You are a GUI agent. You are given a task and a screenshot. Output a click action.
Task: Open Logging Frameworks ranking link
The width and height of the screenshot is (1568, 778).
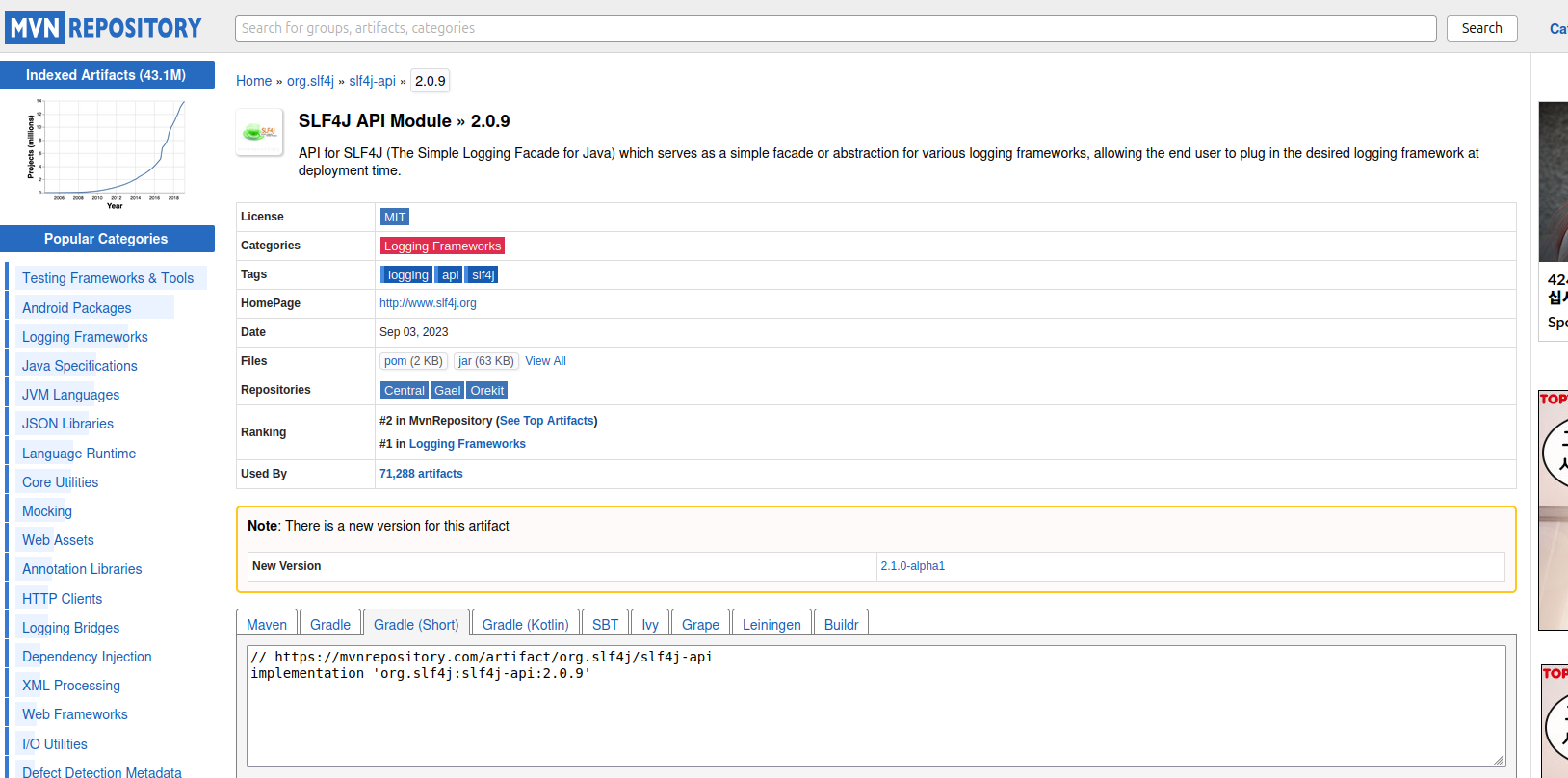pos(467,444)
